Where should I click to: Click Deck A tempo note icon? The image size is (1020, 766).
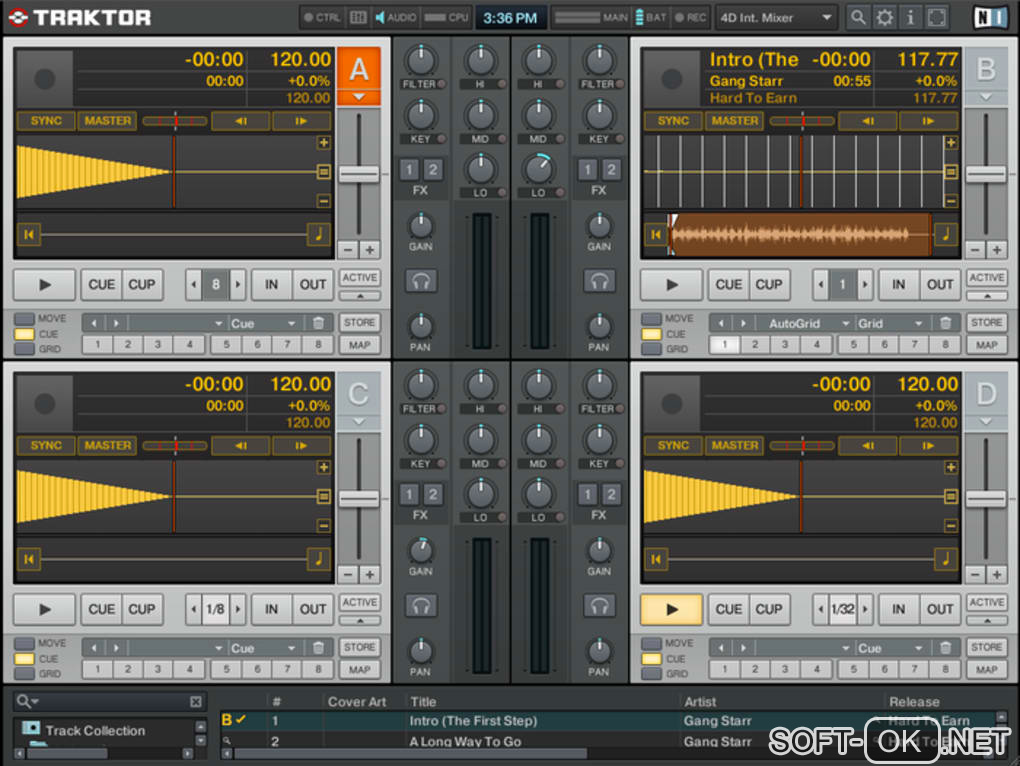319,234
